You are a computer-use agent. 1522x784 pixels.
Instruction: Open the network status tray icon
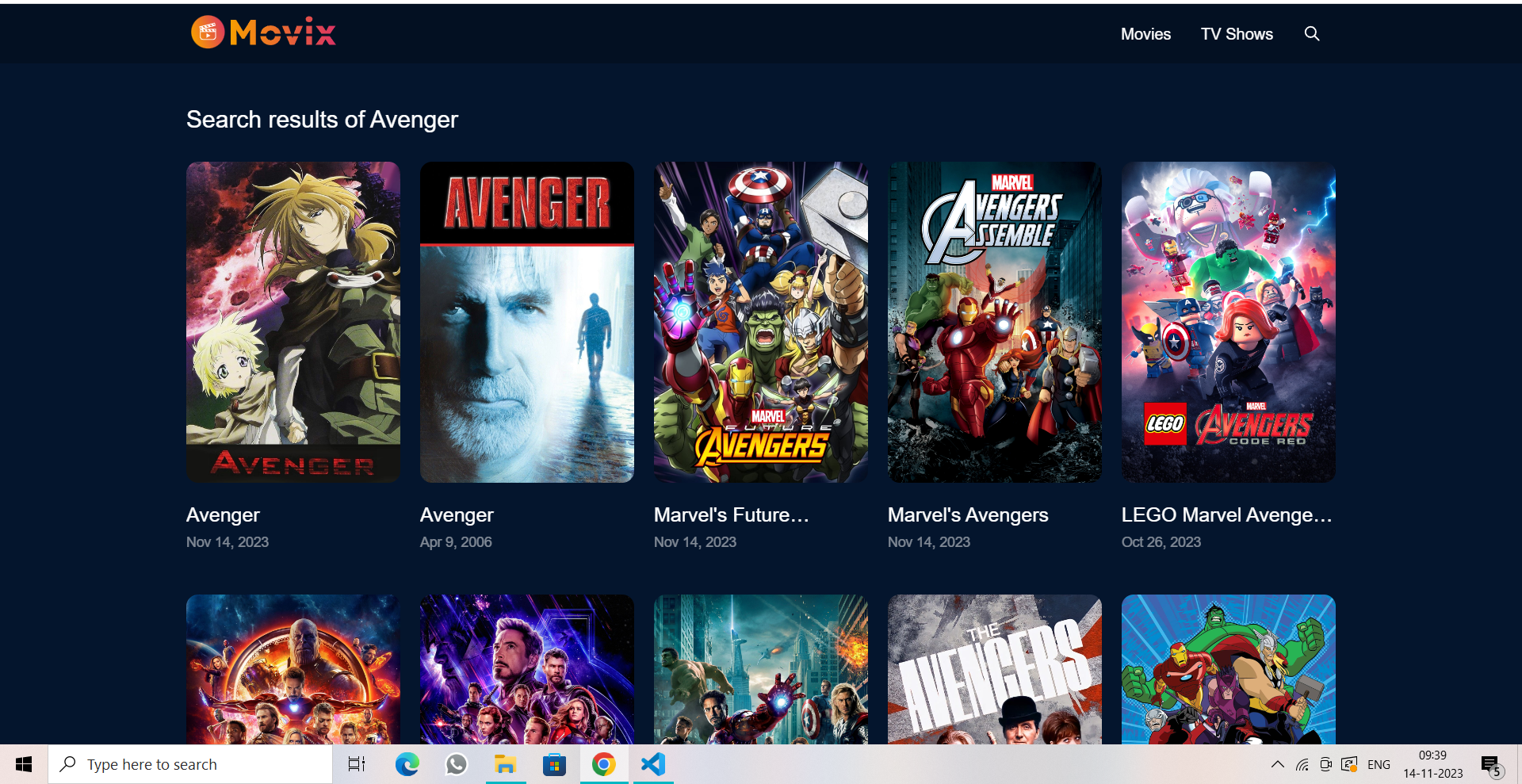pos(1302,764)
